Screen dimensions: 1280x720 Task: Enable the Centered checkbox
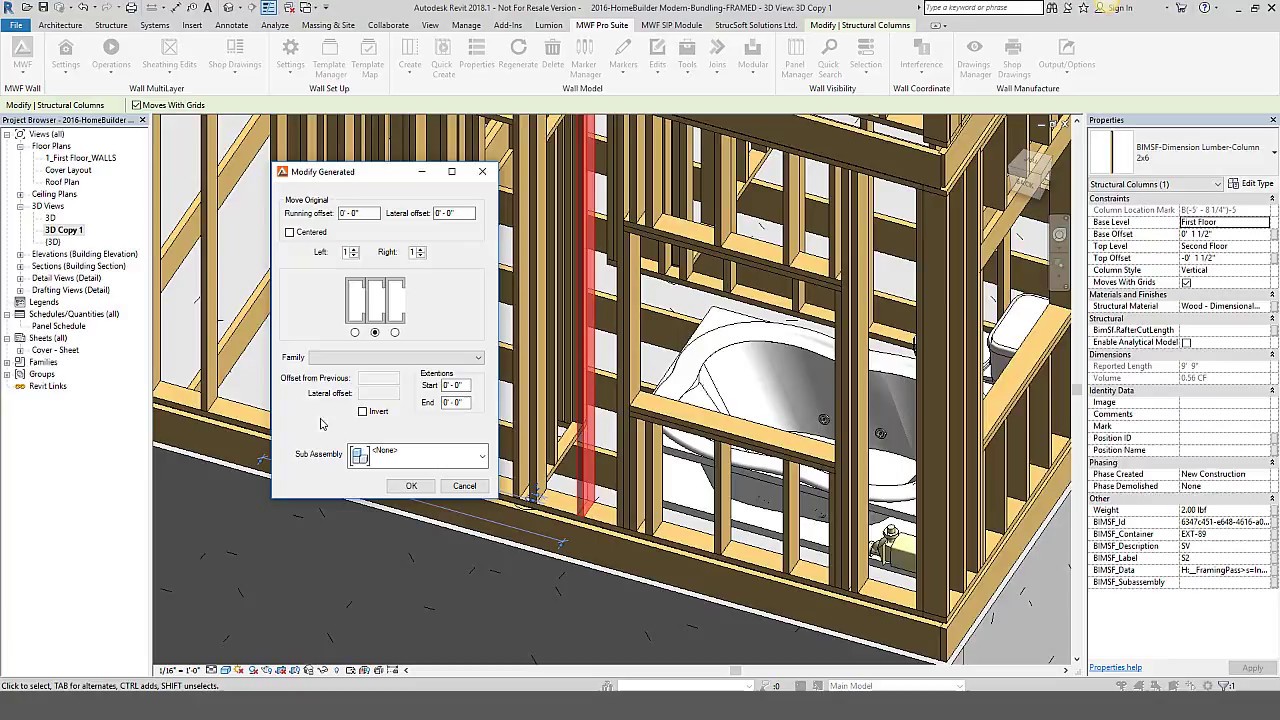coord(290,232)
